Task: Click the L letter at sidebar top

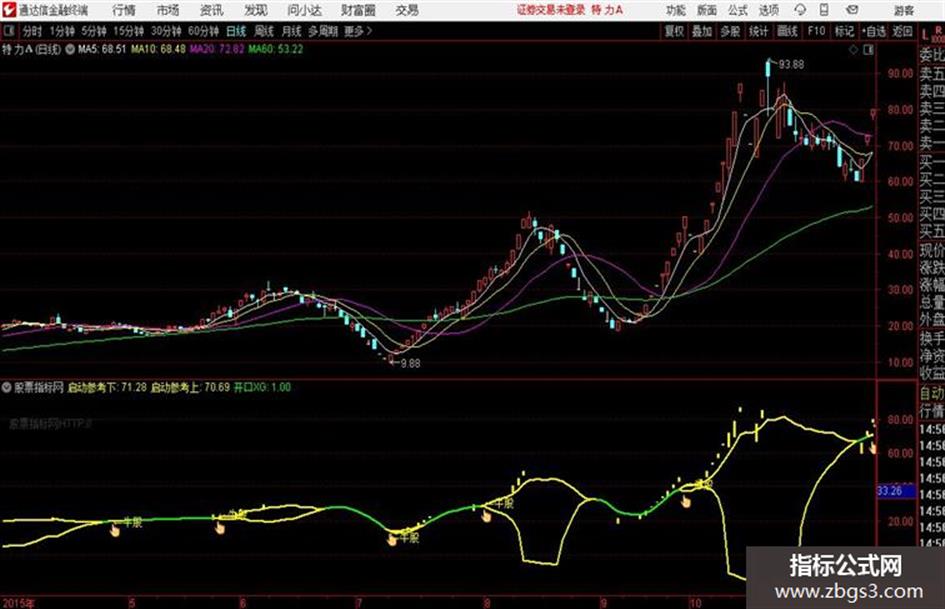Action: [x=925, y=35]
